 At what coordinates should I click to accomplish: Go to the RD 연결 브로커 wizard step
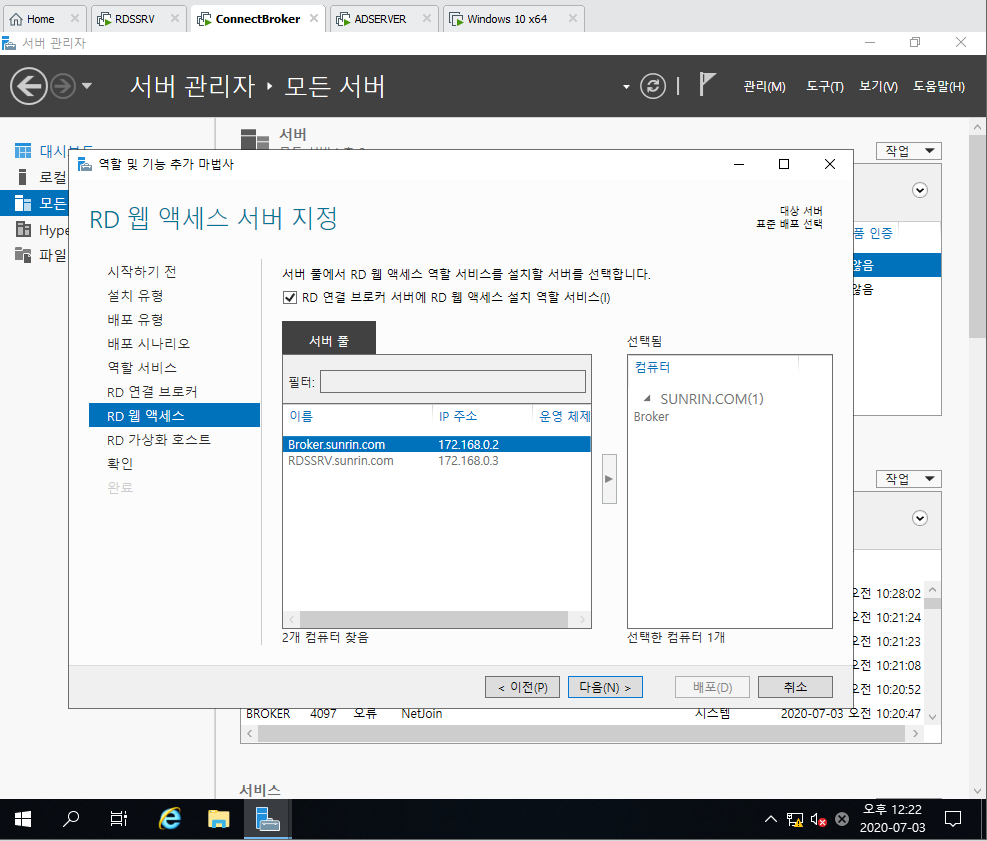pos(152,392)
